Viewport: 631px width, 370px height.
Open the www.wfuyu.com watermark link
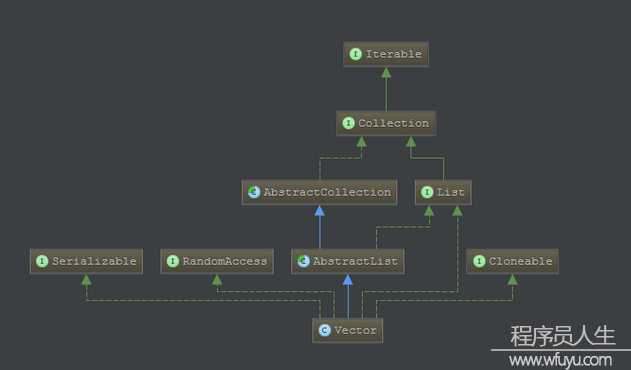tap(560, 360)
